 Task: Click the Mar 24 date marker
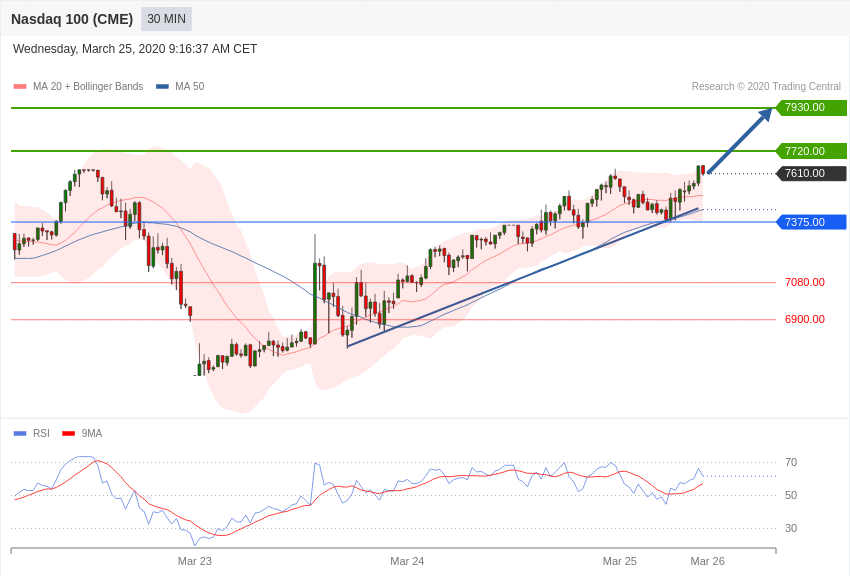407,561
